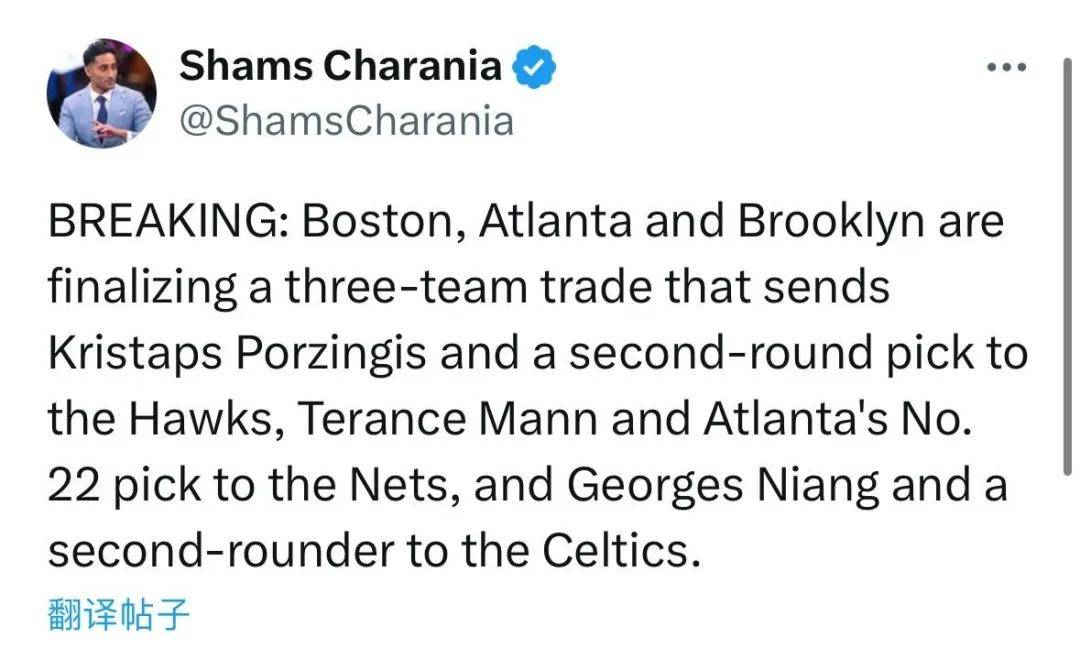Image resolution: width=1080 pixels, height=660 pixels.
Task: Click the blue verified badge
Action: (x=535, y=68)
